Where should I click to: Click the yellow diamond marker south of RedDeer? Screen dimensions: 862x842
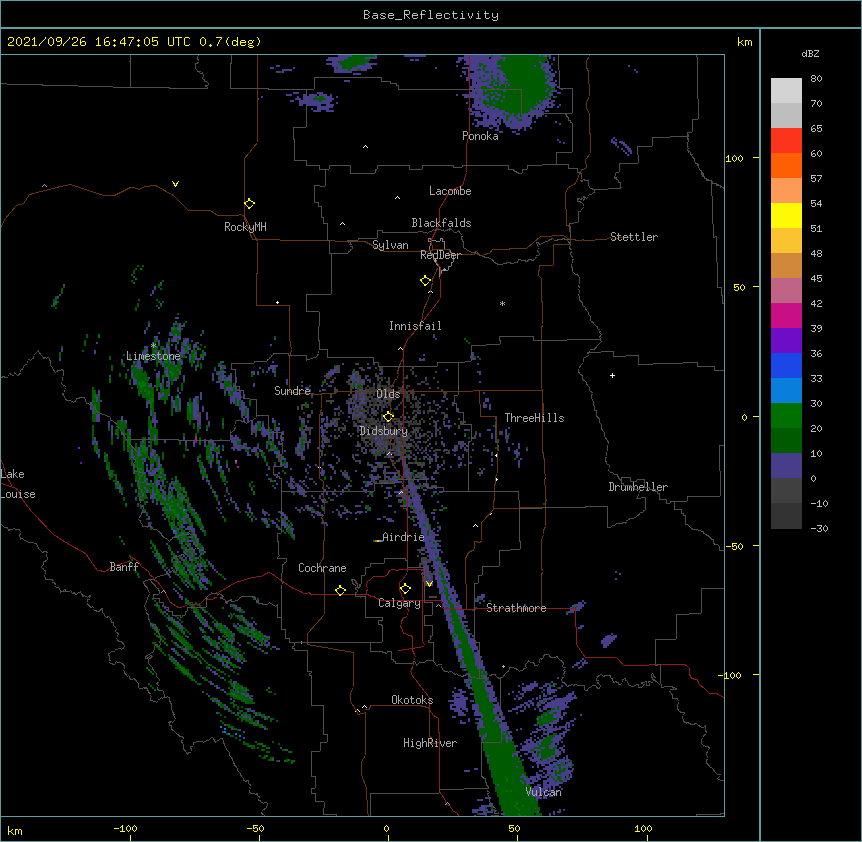click(x=425, y=281)
